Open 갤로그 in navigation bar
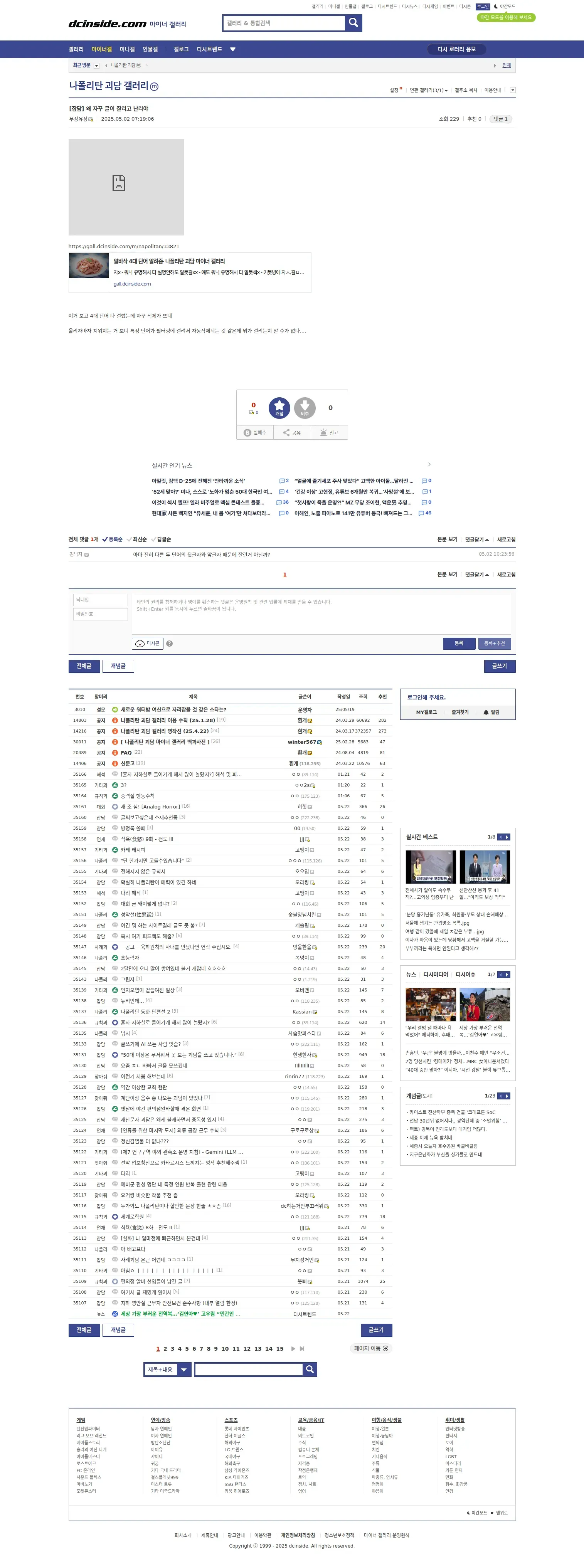 181,49
